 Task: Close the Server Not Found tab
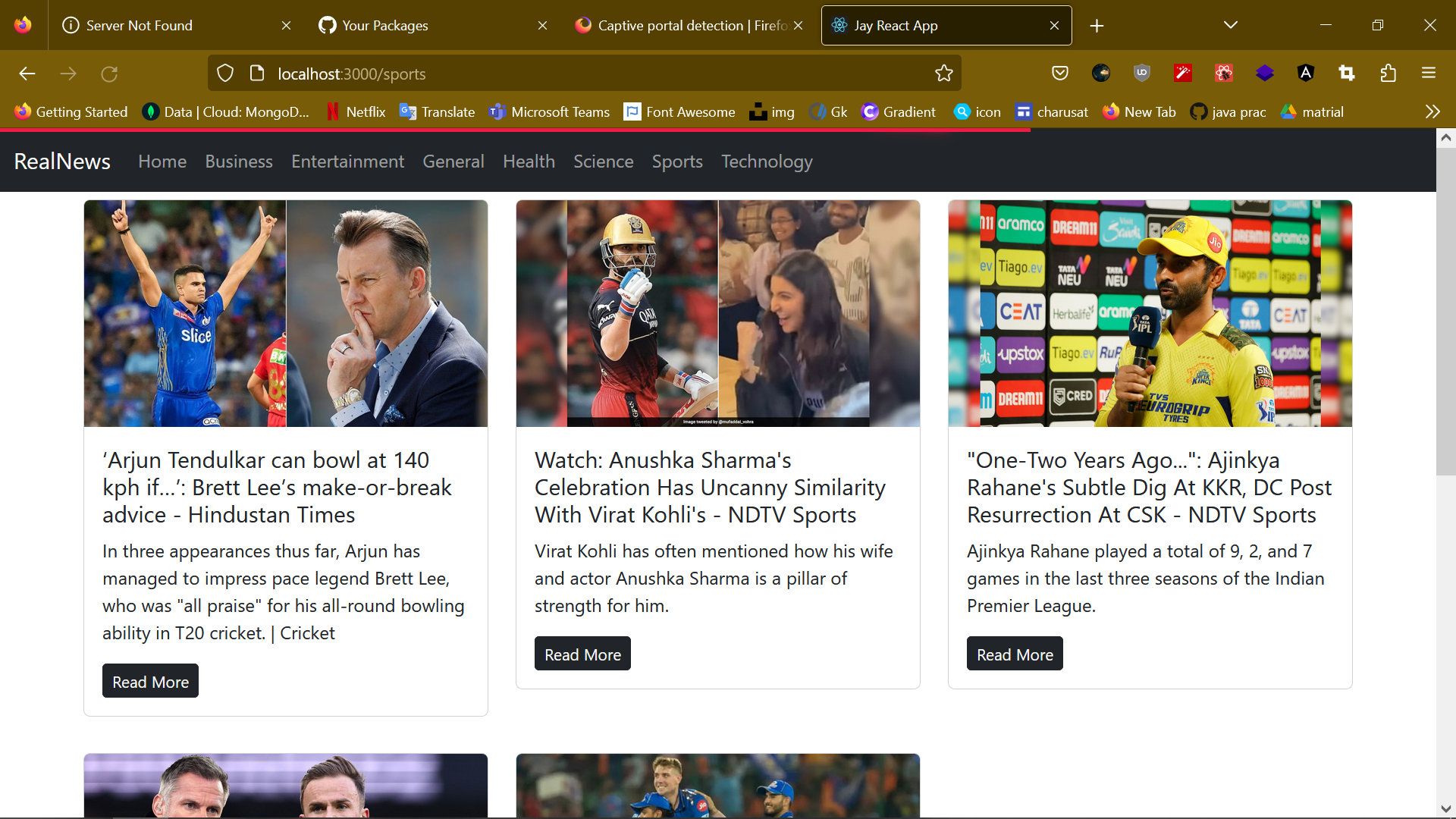(286, 26)
